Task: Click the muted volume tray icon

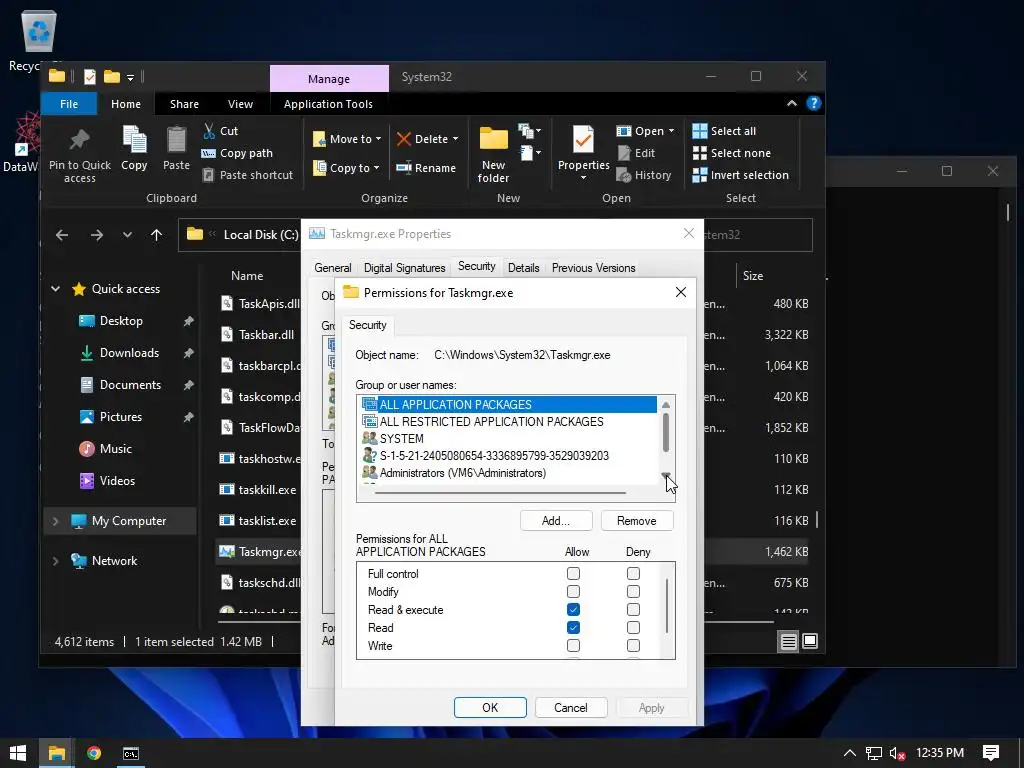Action: point(898,753)
